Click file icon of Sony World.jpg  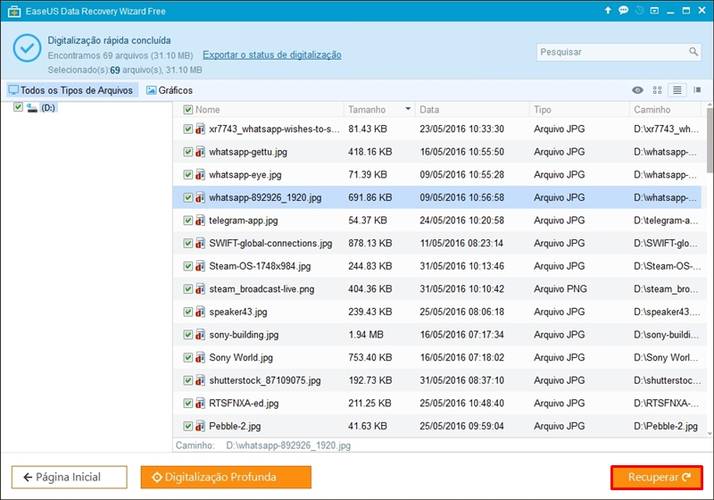click(x=200, y=357)
